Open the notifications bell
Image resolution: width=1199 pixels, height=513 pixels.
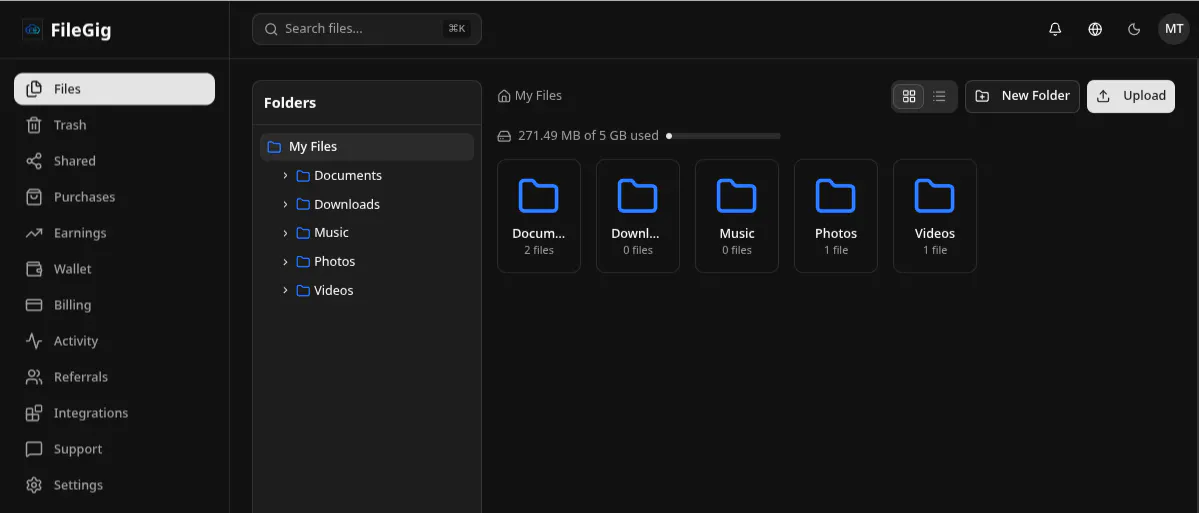[1055, 30]
